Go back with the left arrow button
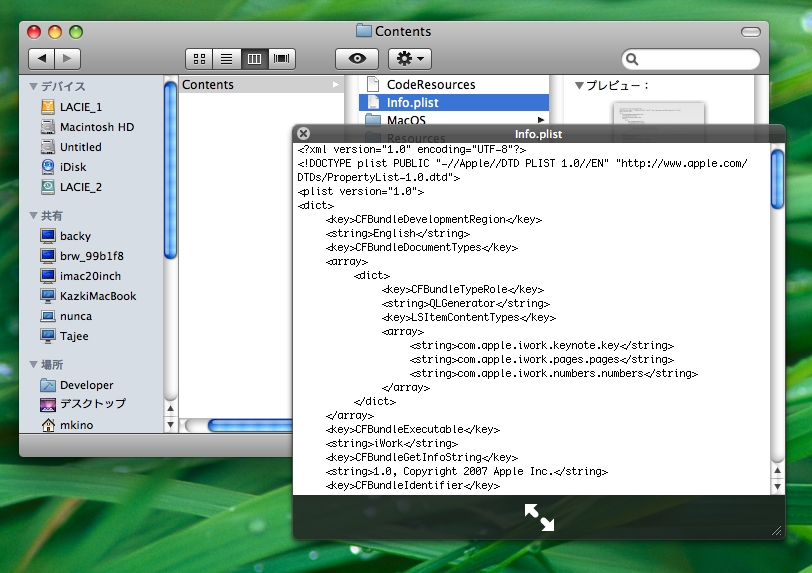The width and height of the screenshot is (812, 573). tap(41, 59)
